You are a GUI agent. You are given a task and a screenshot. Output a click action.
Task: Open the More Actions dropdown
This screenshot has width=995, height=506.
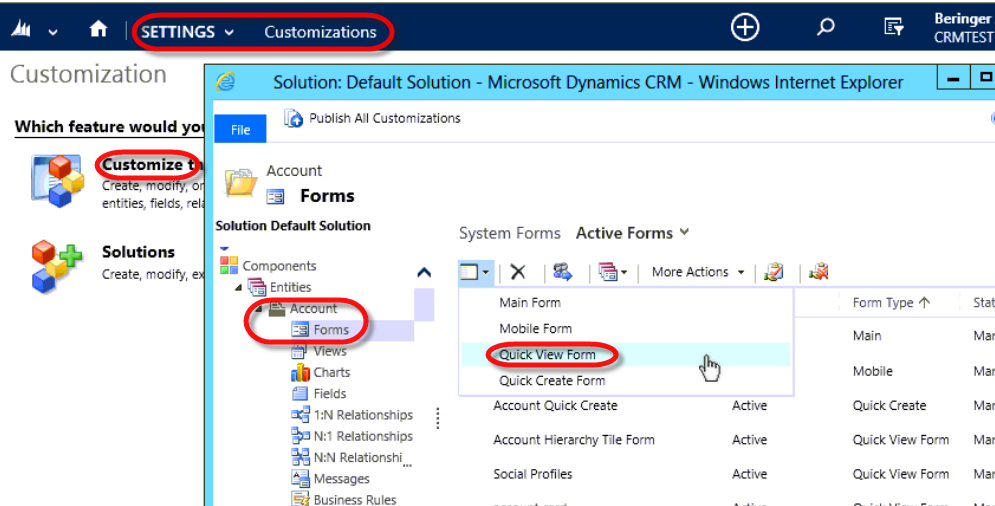(698, 272)
